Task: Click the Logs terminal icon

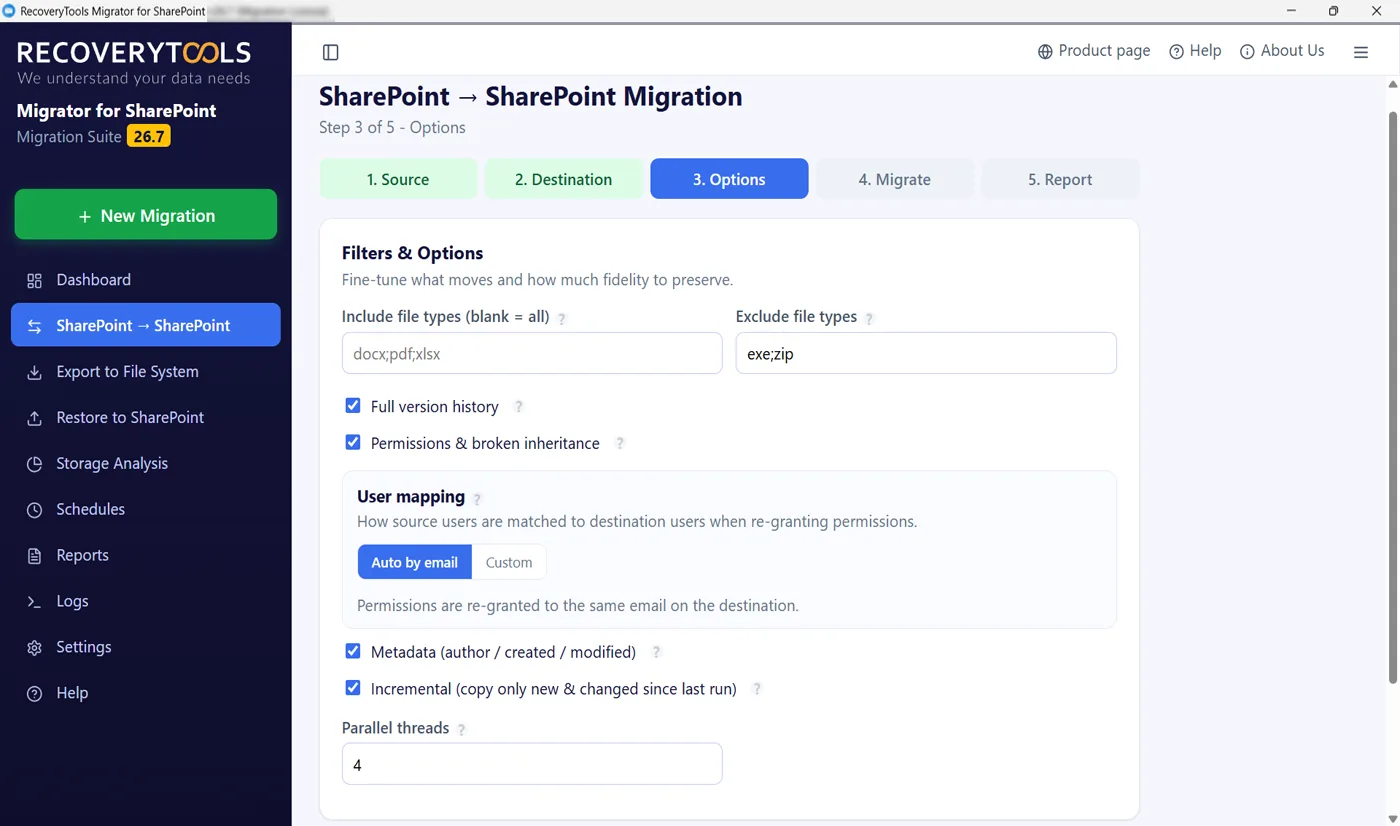Action: (34, 602)
